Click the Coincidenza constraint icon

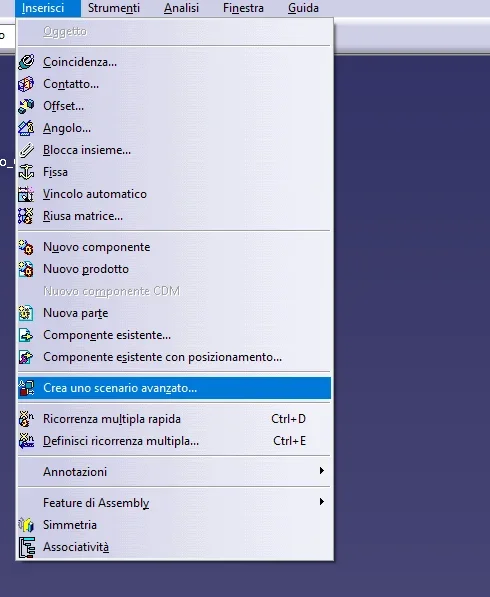click(26, 62)
